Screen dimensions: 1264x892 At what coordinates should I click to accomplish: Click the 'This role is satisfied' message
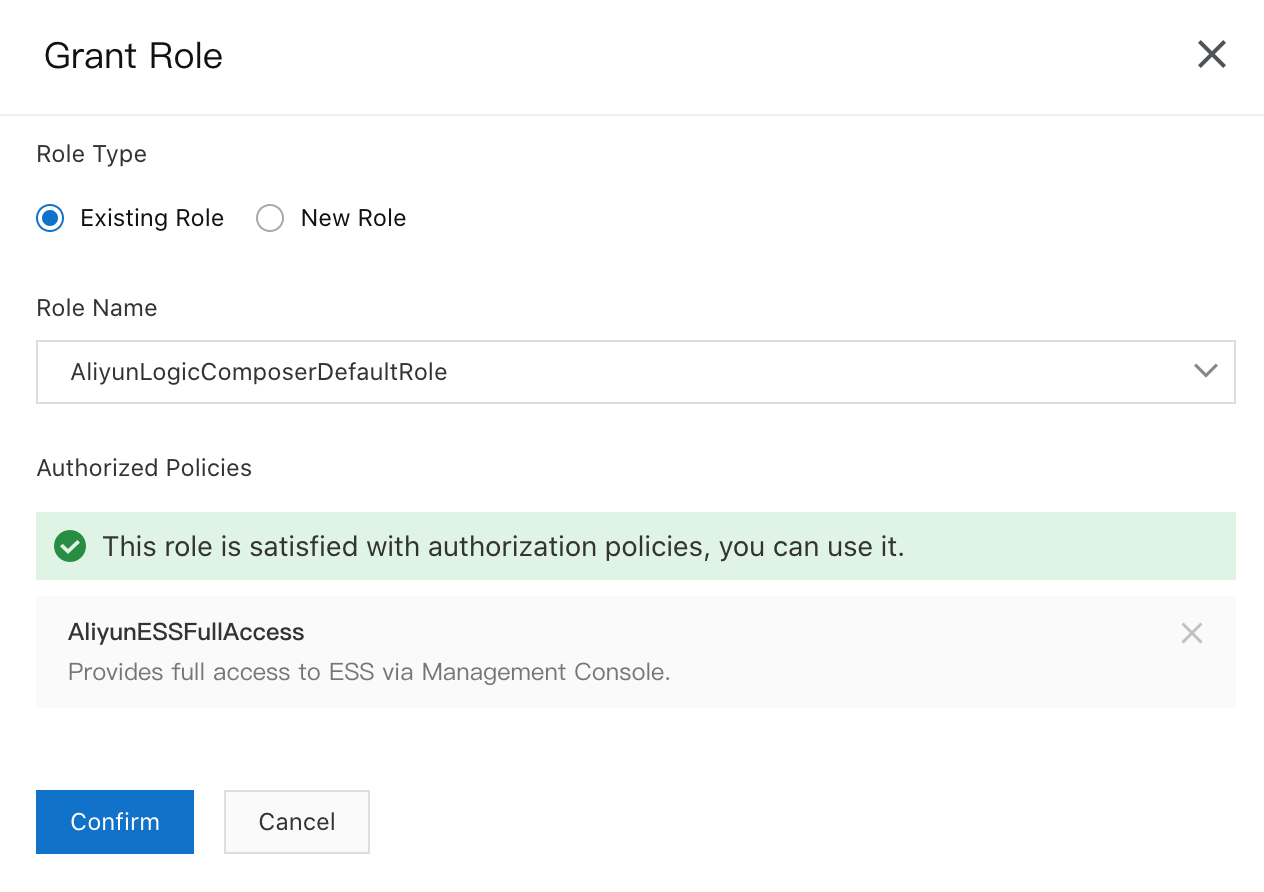click(503, 547)
